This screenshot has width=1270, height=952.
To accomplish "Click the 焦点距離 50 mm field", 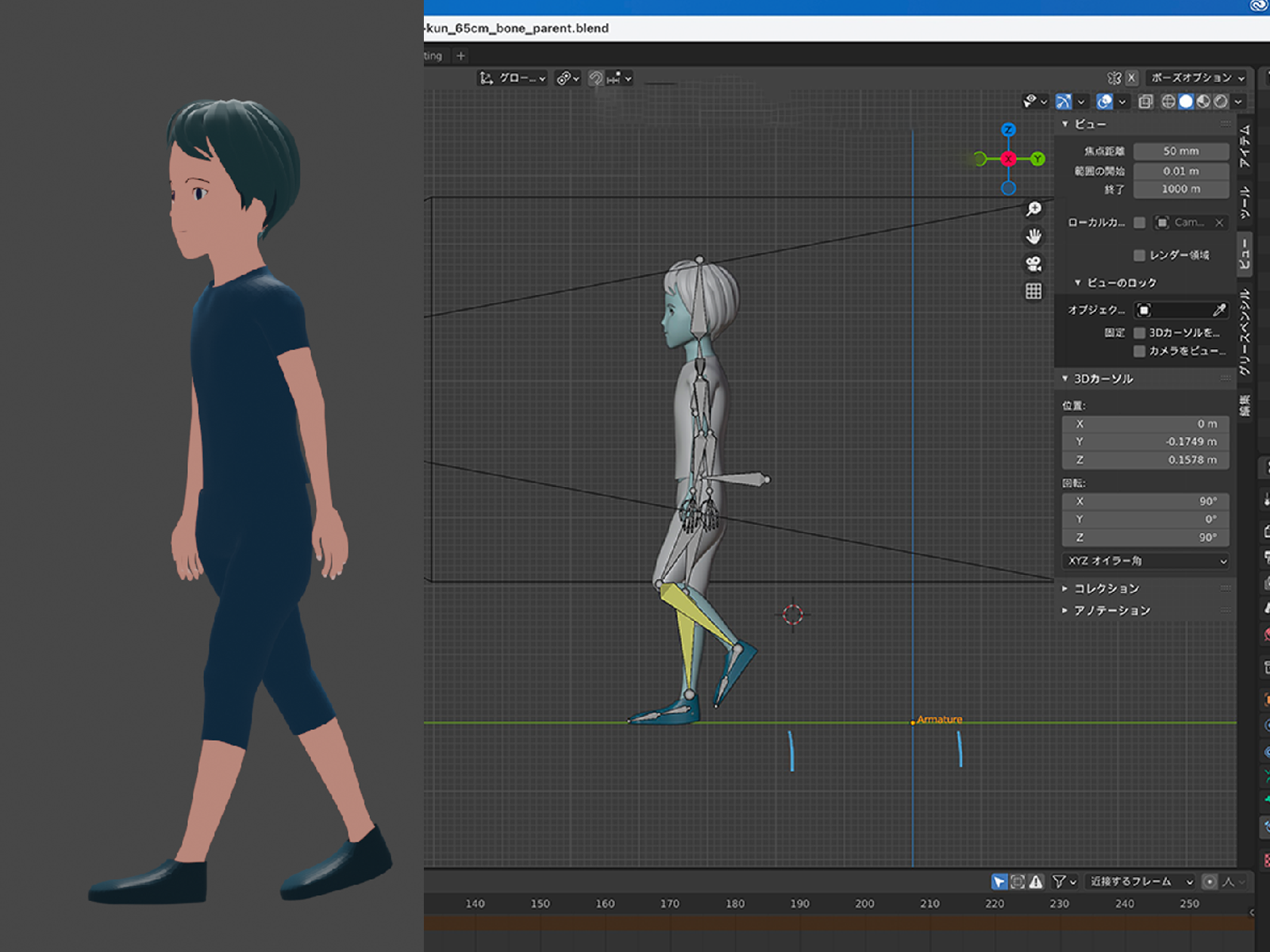I will coord(1180,152).
